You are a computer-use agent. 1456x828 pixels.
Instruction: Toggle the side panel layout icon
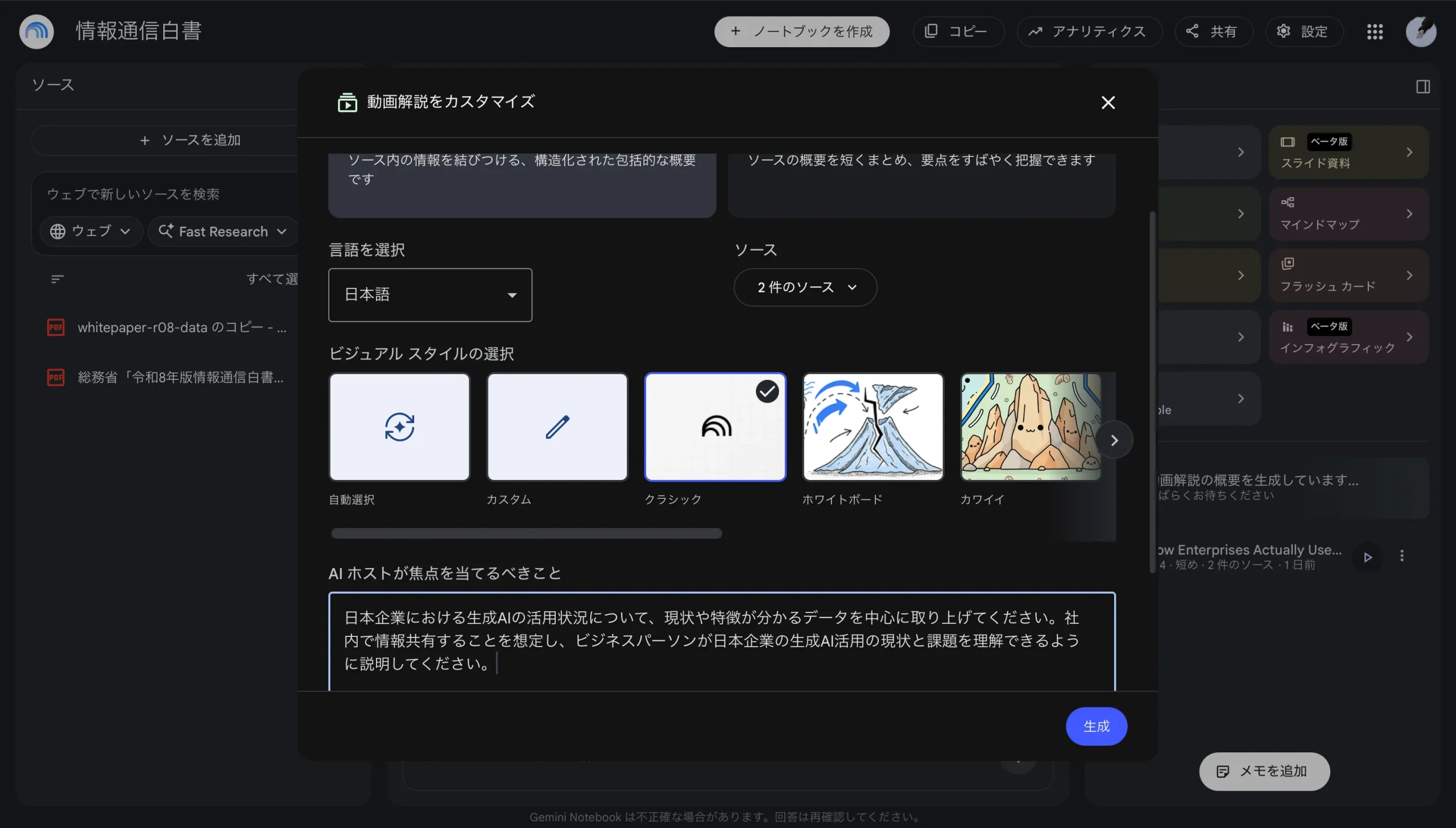pyautogui.click(x=1423, y=86)
